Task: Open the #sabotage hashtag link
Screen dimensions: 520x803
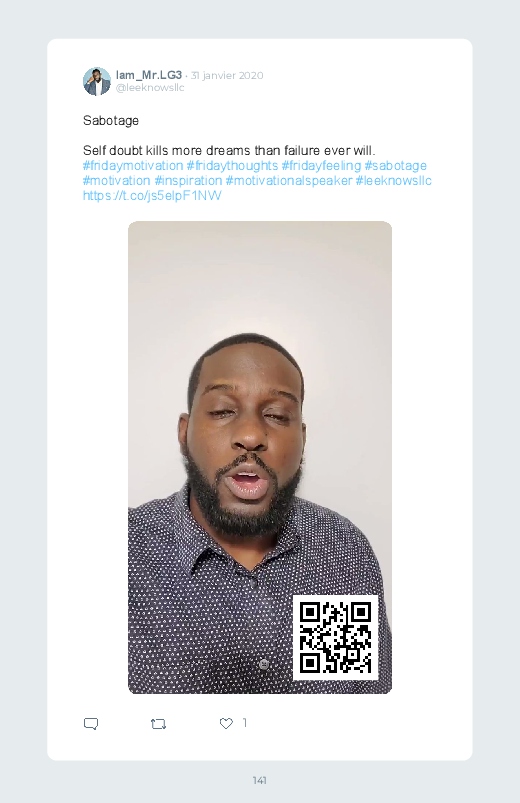Action: [396, 165]
